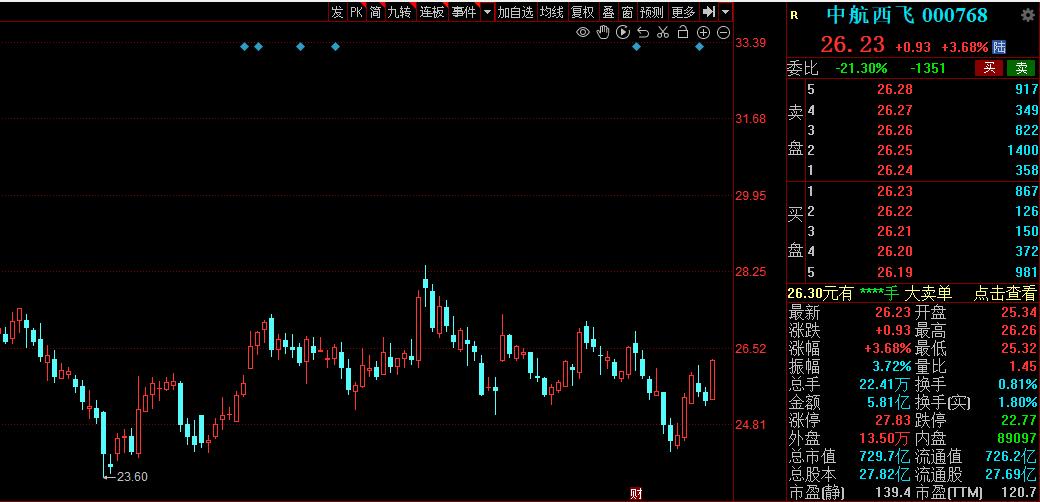Click the 窗 window button
This screenshot has width=1040, height=502.
[x=627, y=12]
